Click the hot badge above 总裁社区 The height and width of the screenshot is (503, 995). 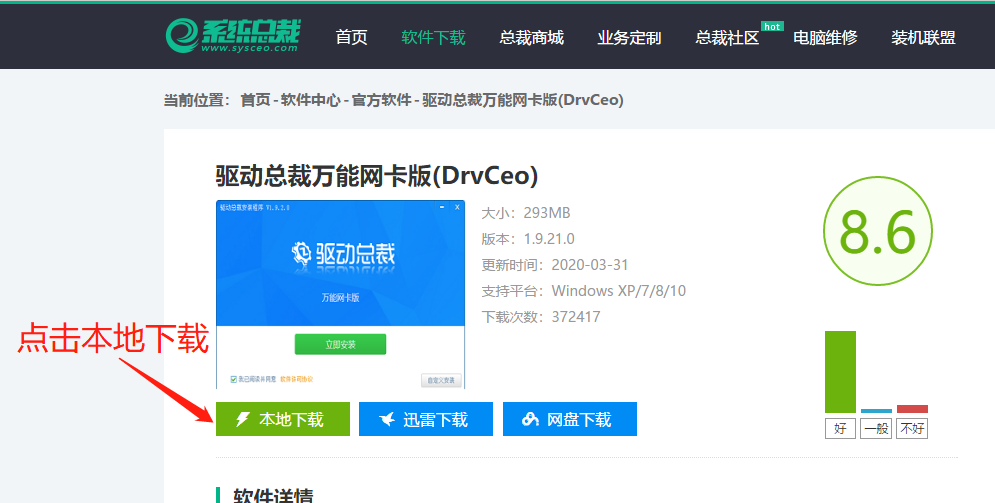tap(772, 27)
